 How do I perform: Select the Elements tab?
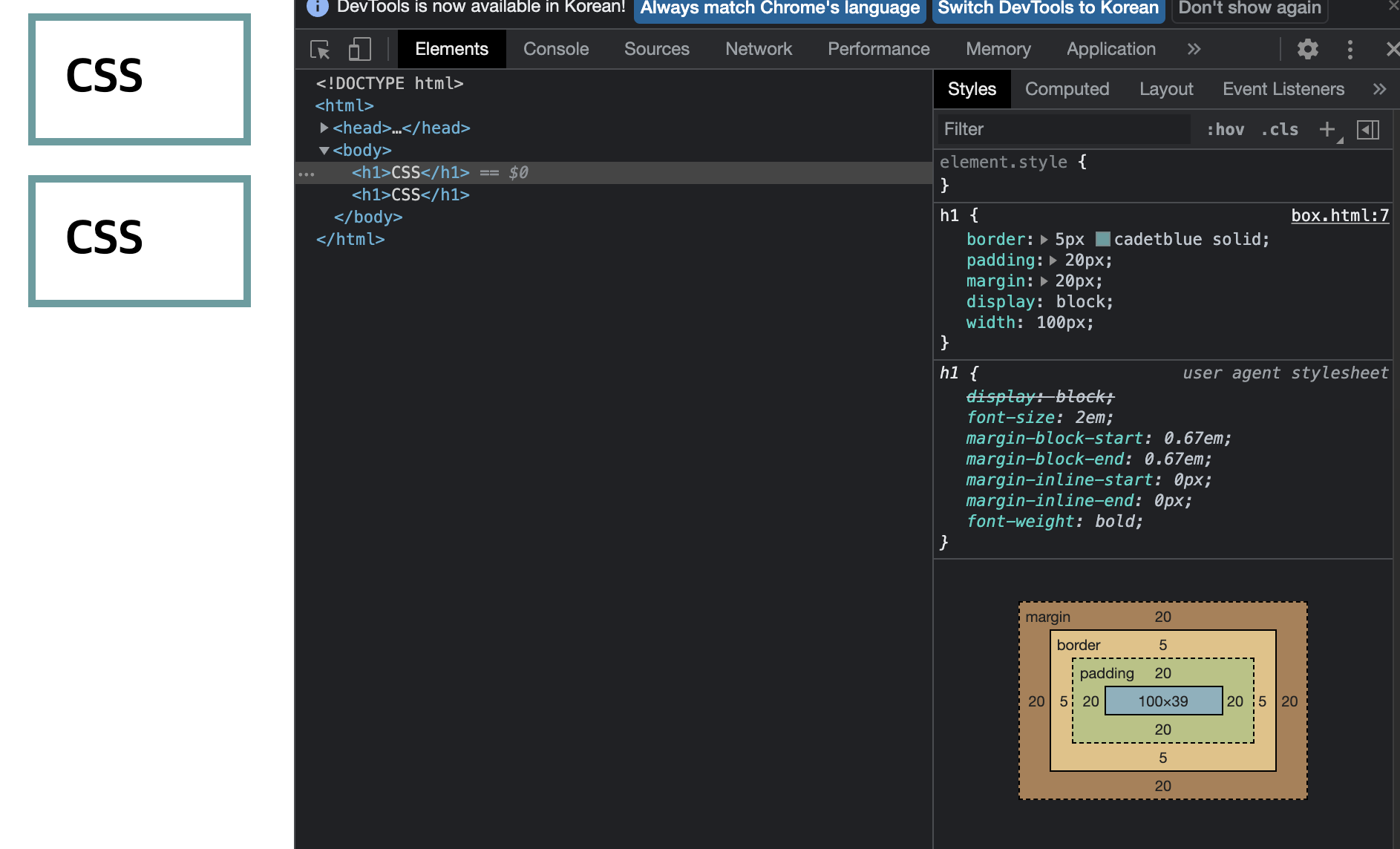pos(451,49)
